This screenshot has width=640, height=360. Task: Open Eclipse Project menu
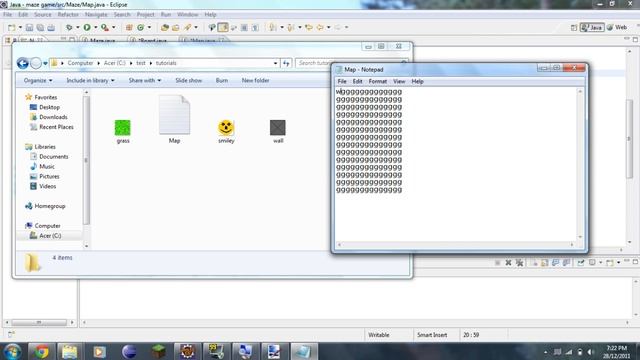[x=145, y=15]
